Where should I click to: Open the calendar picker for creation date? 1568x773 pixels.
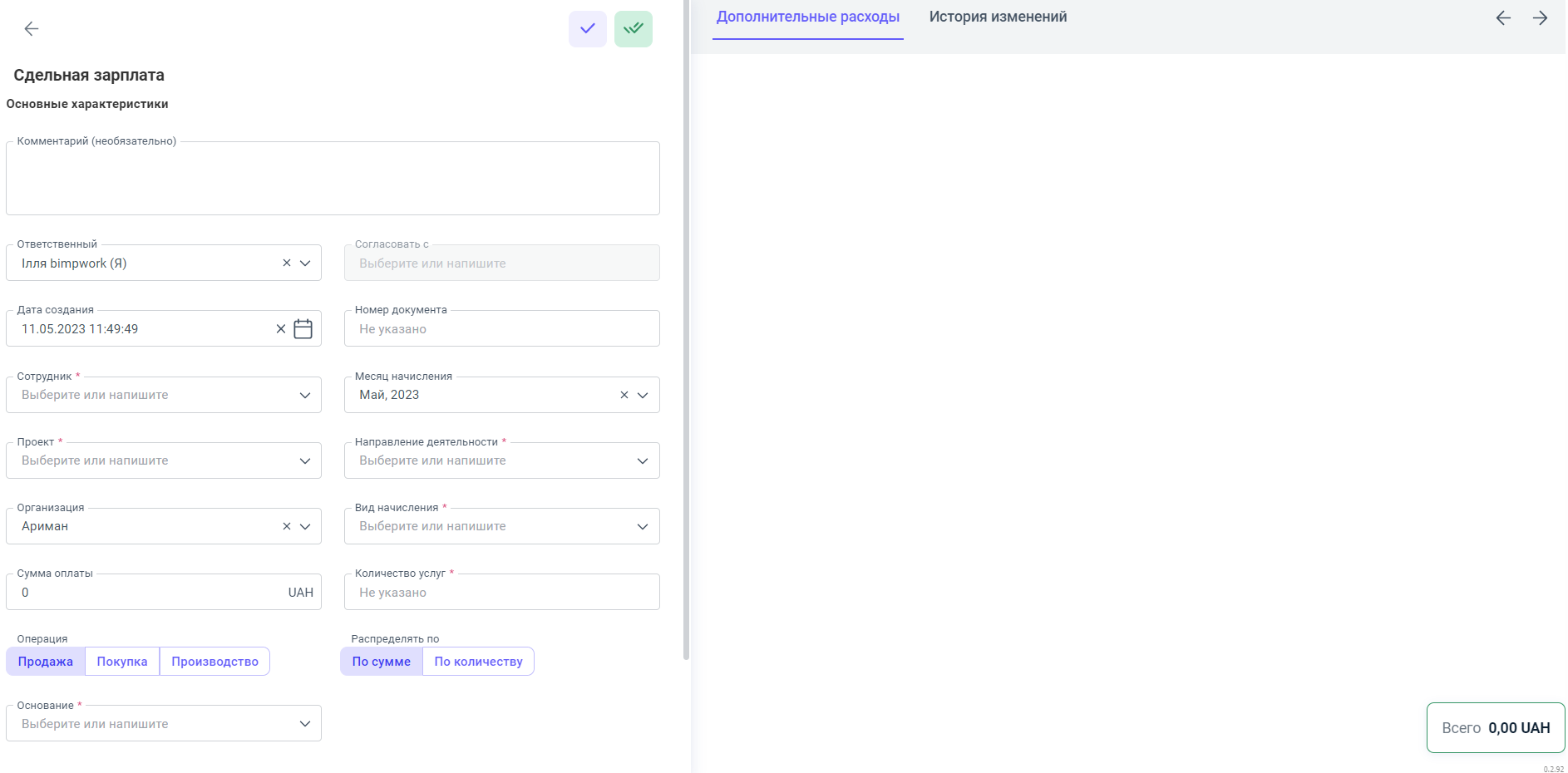(x=303, y=329)
